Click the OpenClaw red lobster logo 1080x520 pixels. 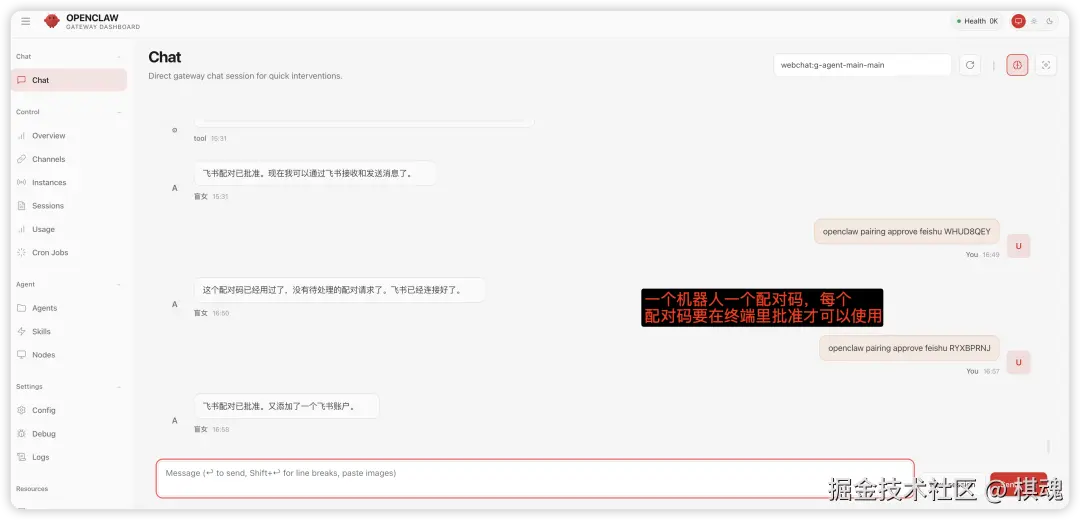(52, 21)
